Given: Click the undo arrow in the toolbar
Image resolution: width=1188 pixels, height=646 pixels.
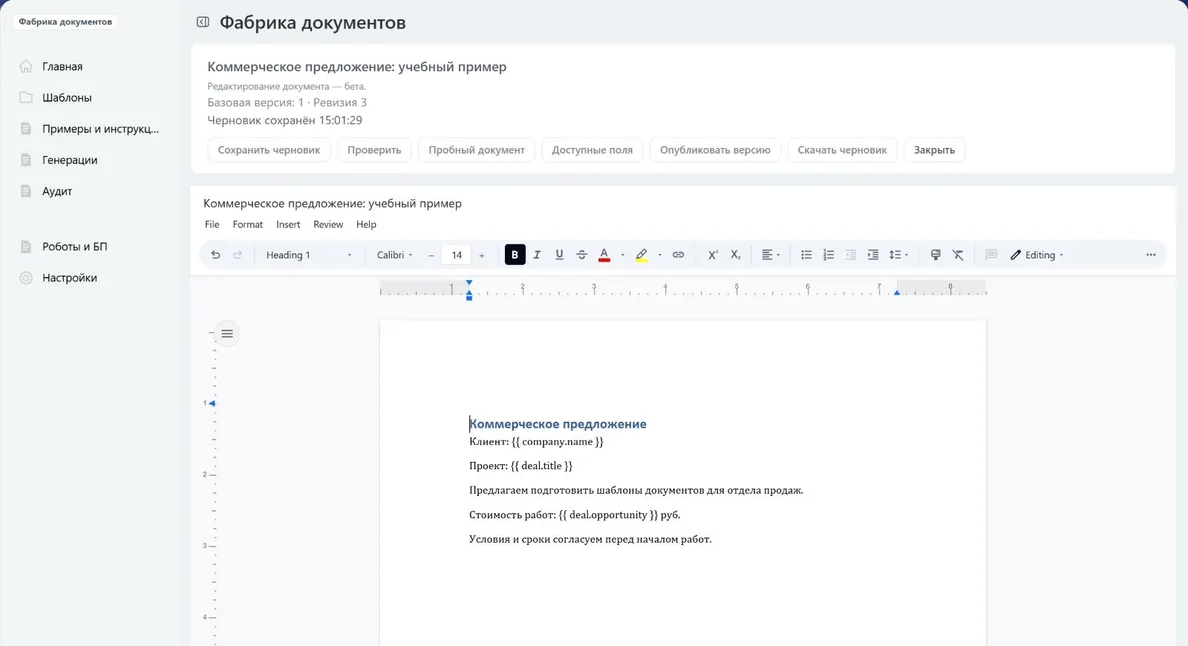Looking at the screenshot, I should 215,255.
